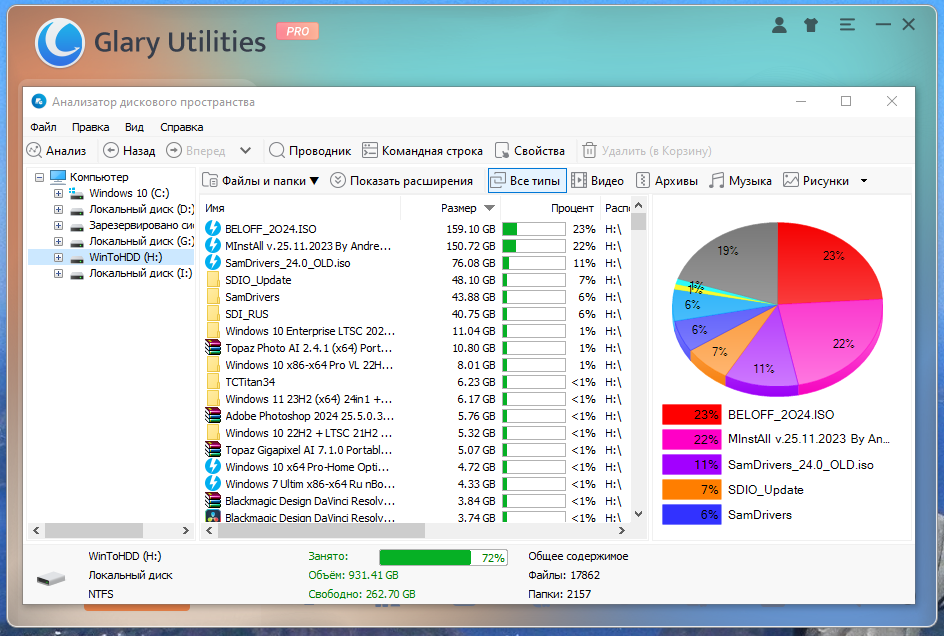Viewport: 944px width, 636px height.
Task: Sort by the Процент column header
Action: (550, 208)
